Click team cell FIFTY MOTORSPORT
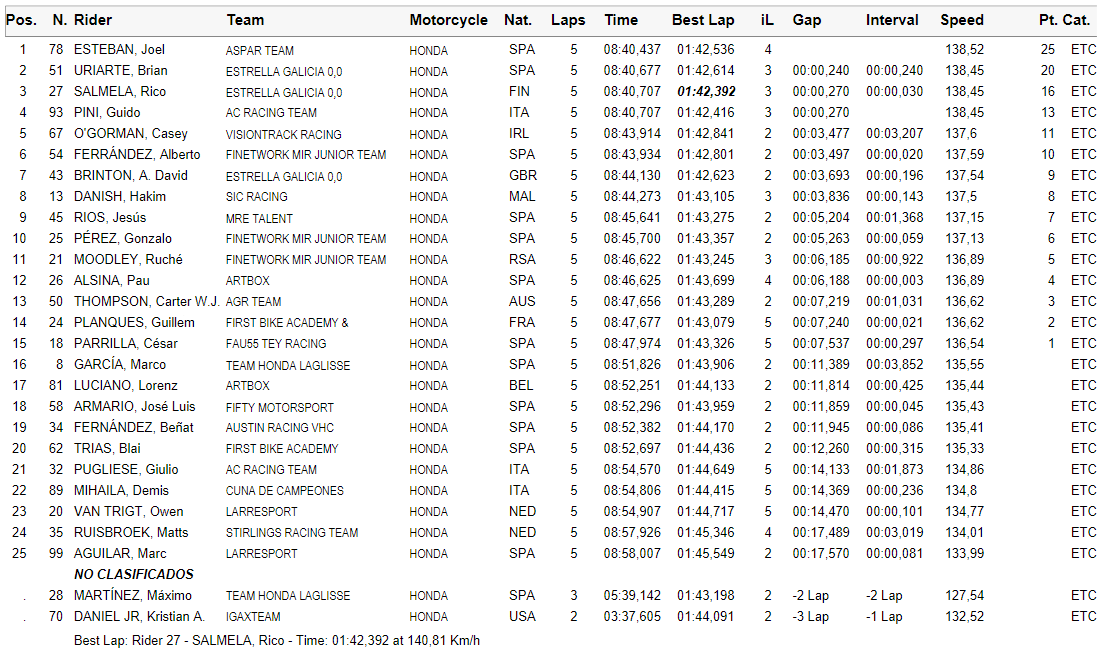1098x653 pixels. [280, 407]
